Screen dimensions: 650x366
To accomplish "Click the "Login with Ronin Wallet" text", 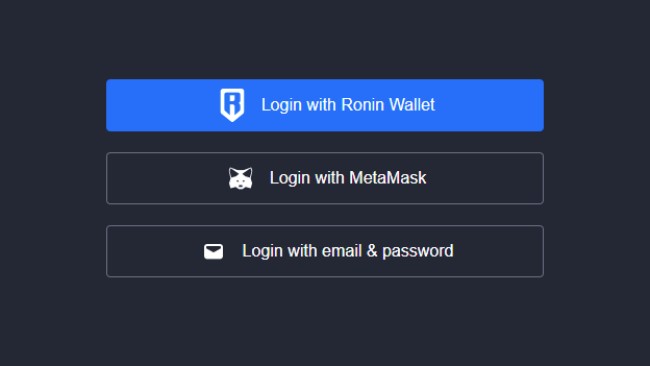I will (348, 105).
